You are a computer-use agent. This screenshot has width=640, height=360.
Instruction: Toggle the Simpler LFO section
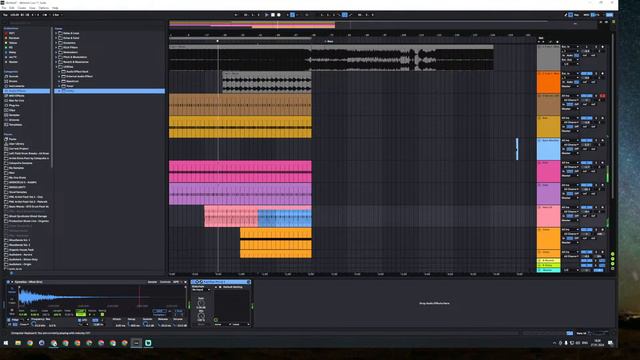(79, 320)
